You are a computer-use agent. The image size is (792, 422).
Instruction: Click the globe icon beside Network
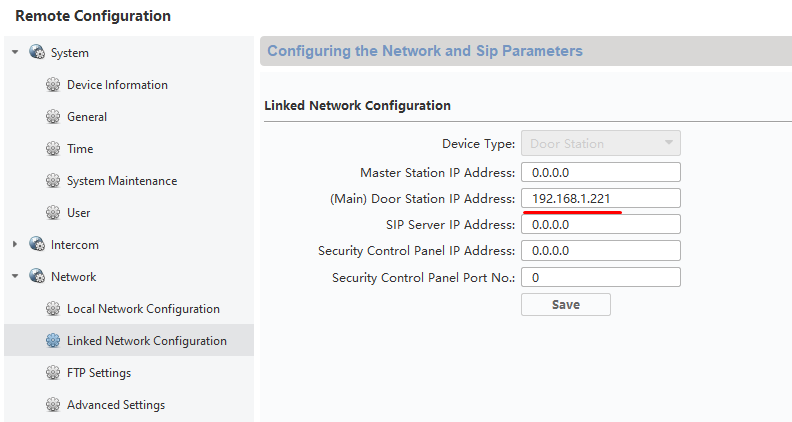[37, 276]
